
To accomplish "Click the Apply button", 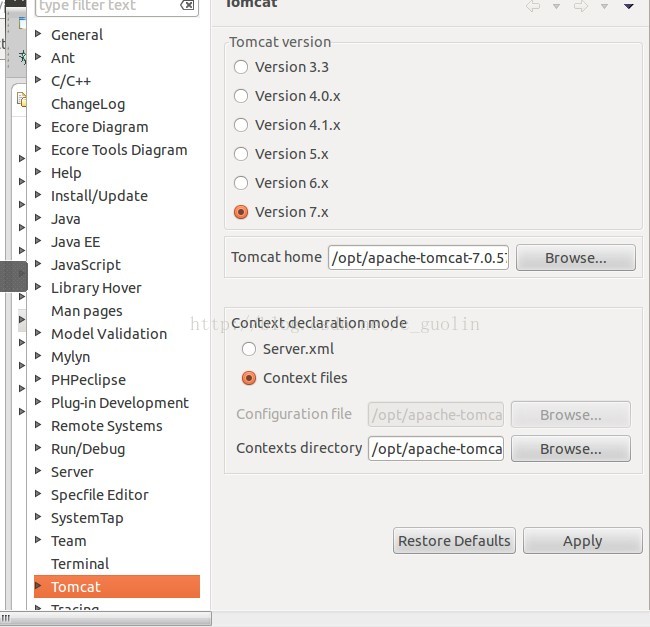I will 582,541.
